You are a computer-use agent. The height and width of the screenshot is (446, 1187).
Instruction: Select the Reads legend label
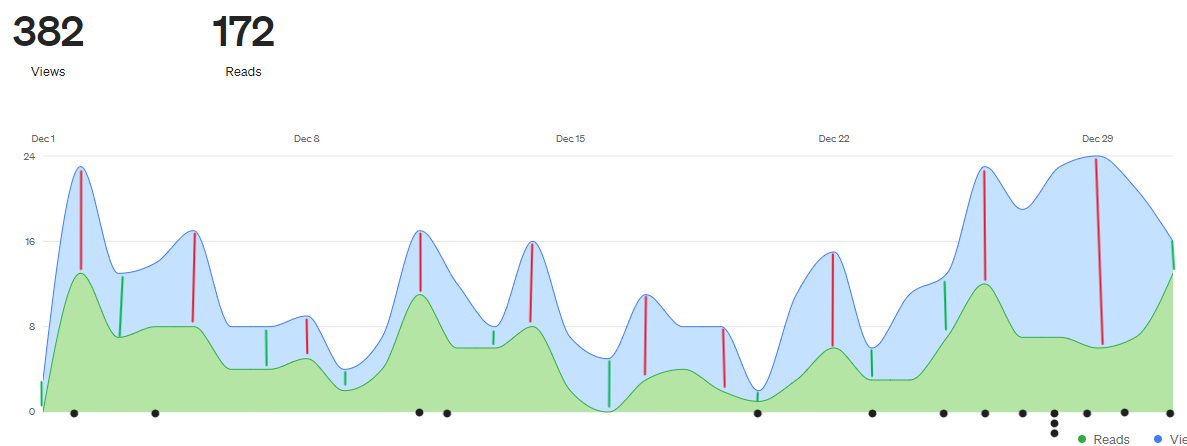(x=1111, y=440)
